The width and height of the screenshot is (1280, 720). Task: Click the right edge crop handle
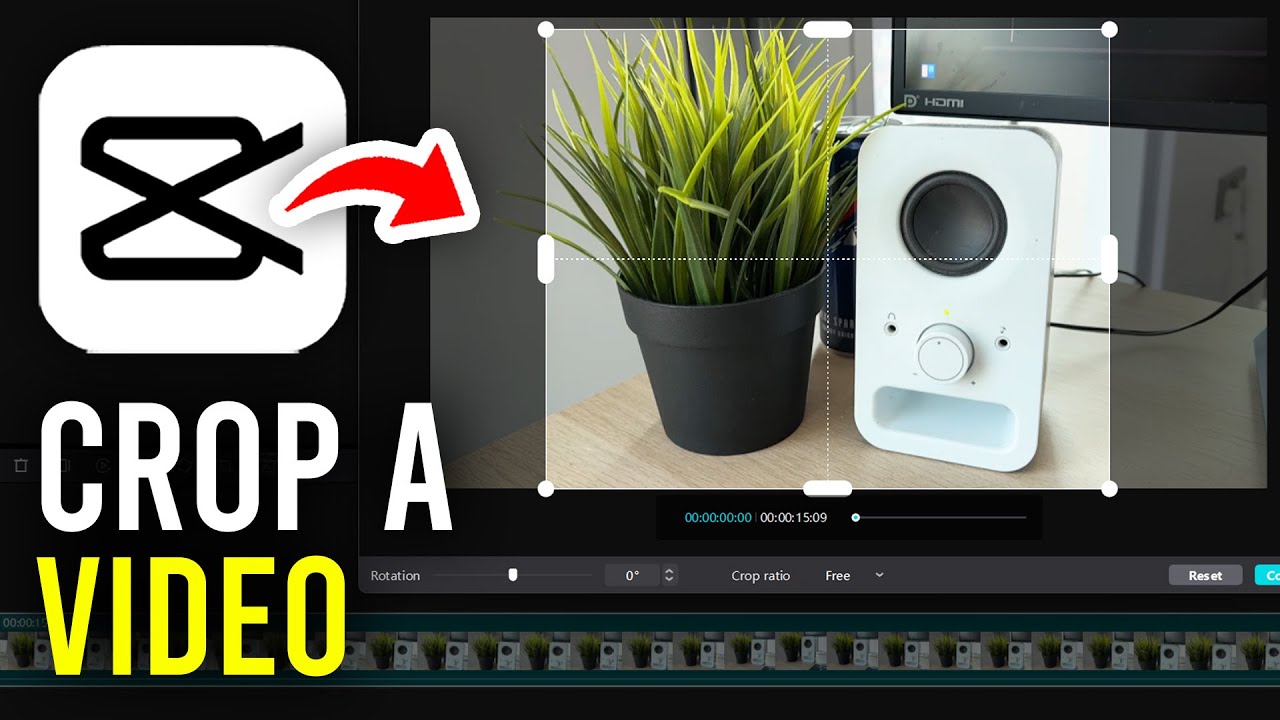click(x=1109, y=259)
